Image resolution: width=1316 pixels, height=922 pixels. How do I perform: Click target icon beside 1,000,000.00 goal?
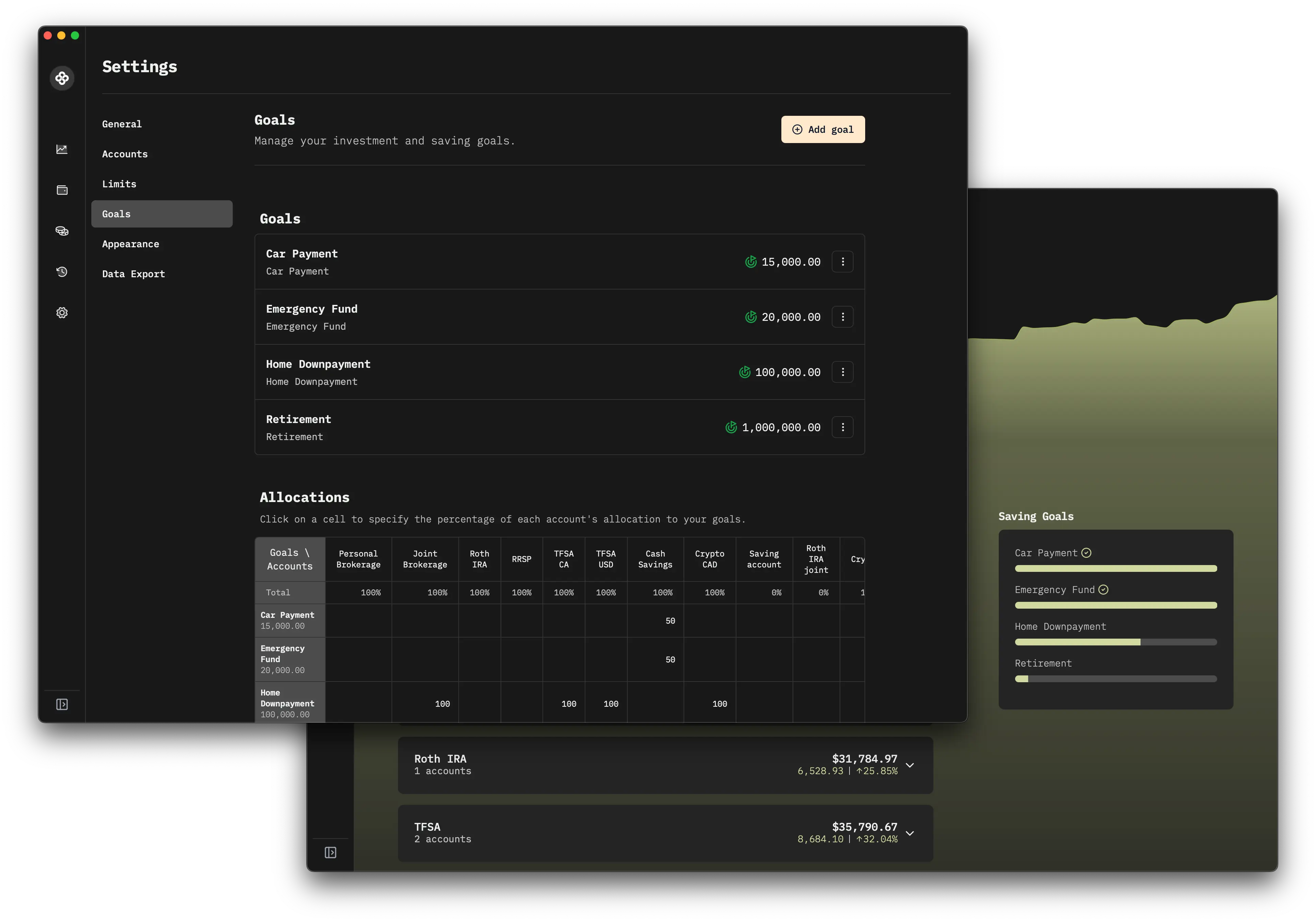coord(731,427)
